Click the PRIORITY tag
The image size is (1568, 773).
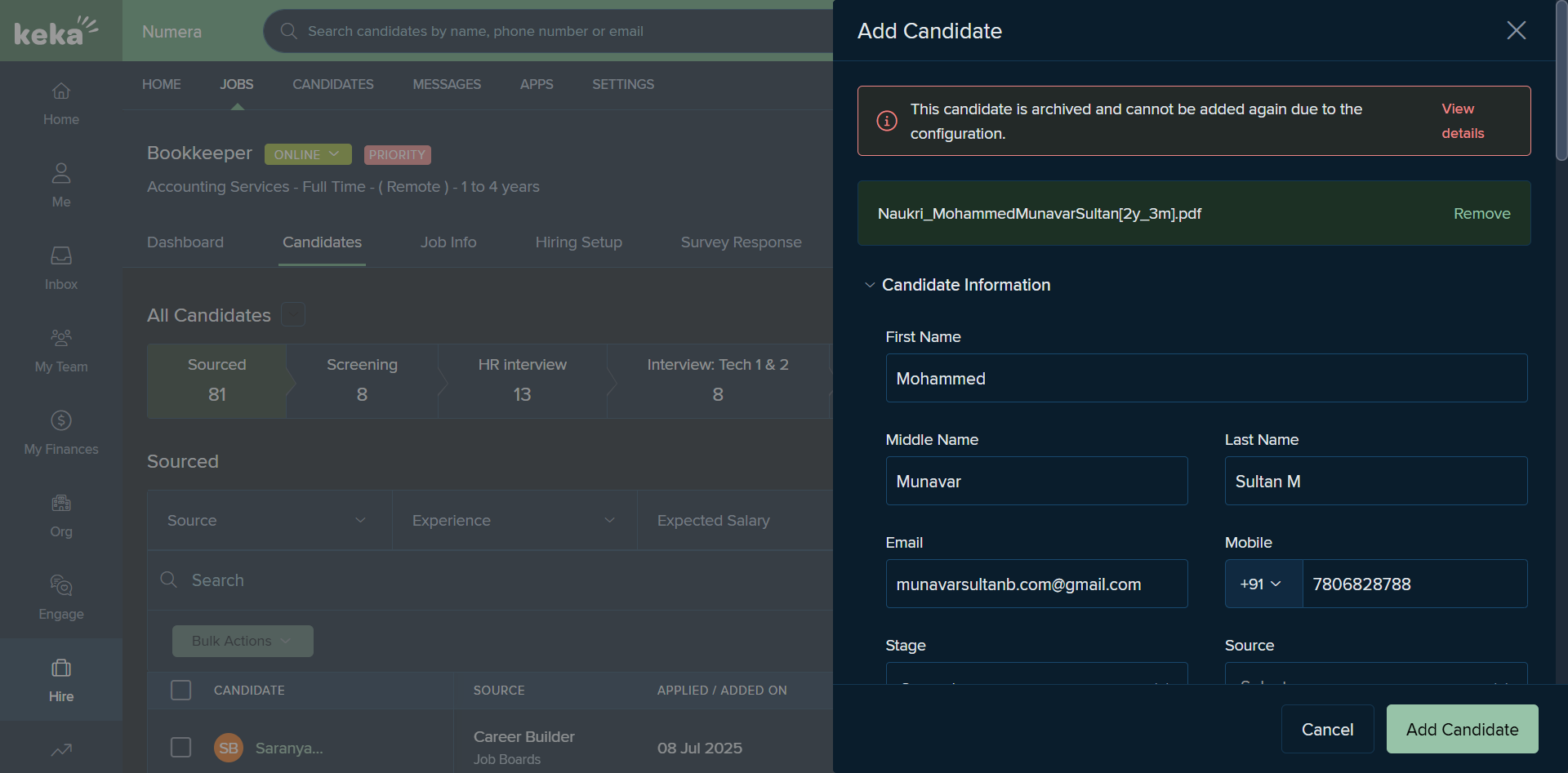click(x=397, y=154)
